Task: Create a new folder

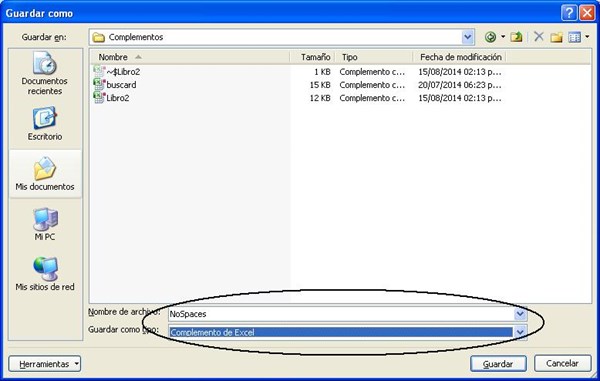Action: [x=556, y=37]
